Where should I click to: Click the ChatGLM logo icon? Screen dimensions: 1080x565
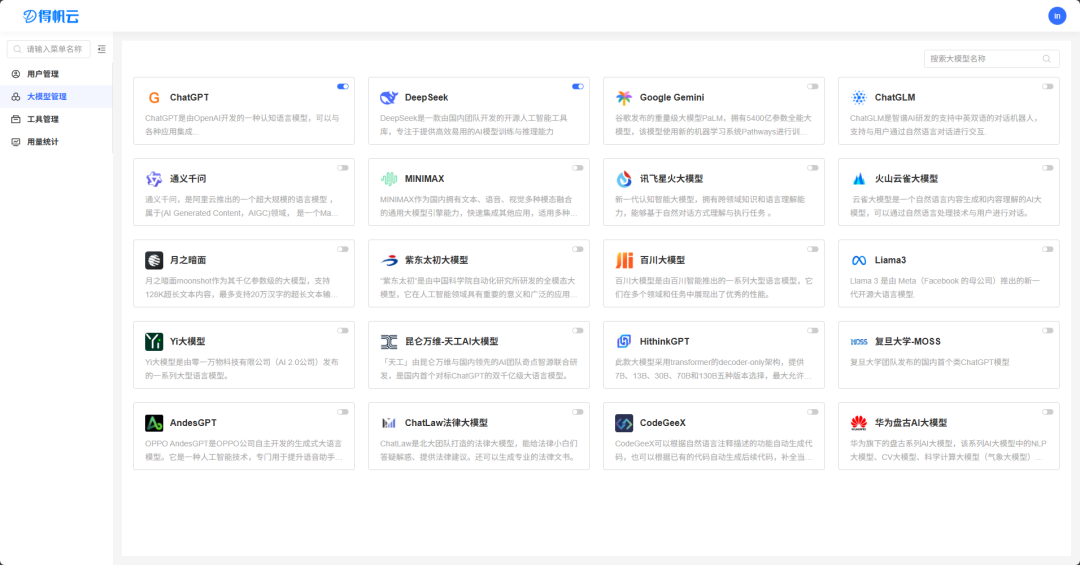coord(859,98)
